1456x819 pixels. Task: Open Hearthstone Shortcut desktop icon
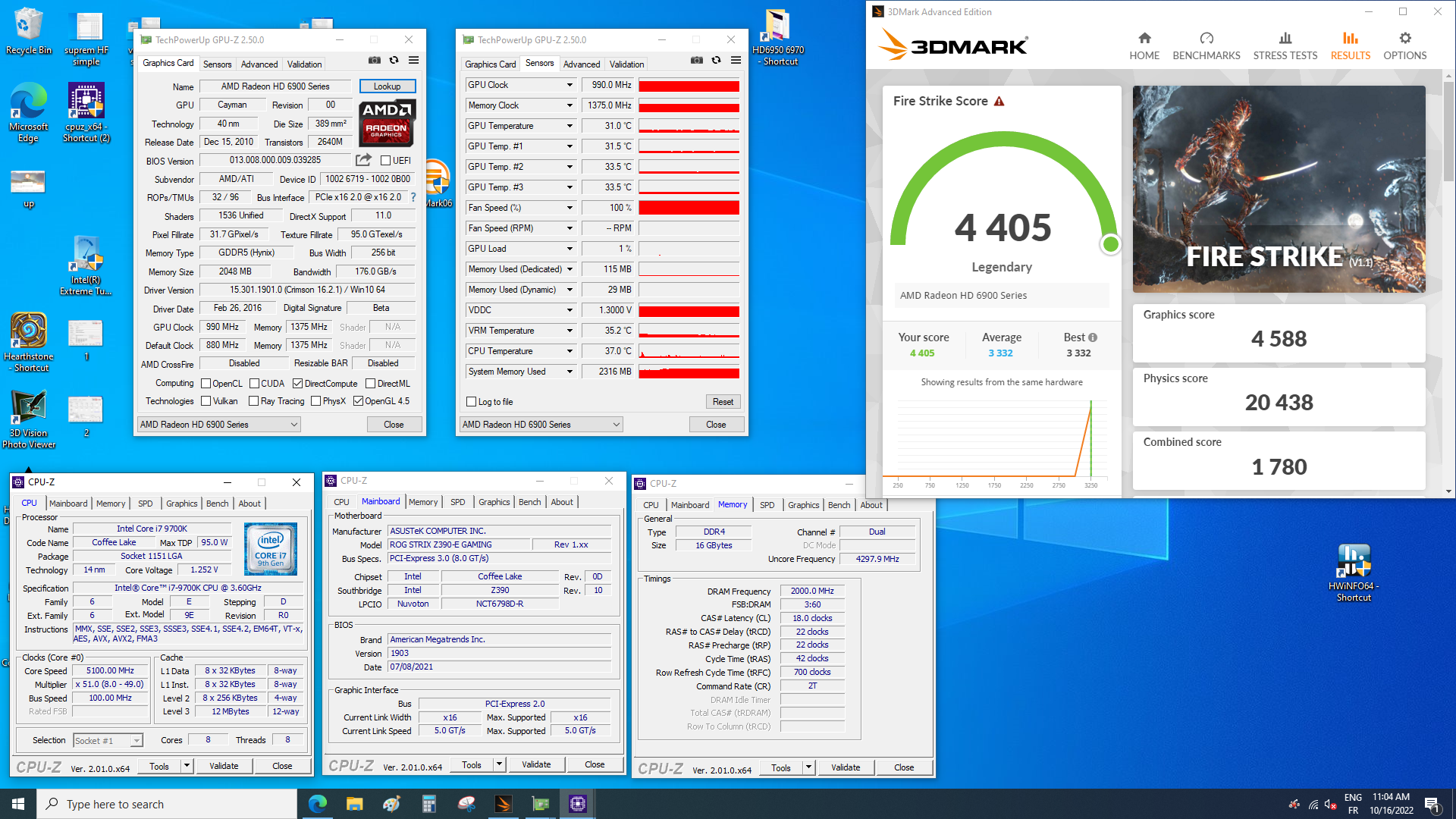[29, 342]
